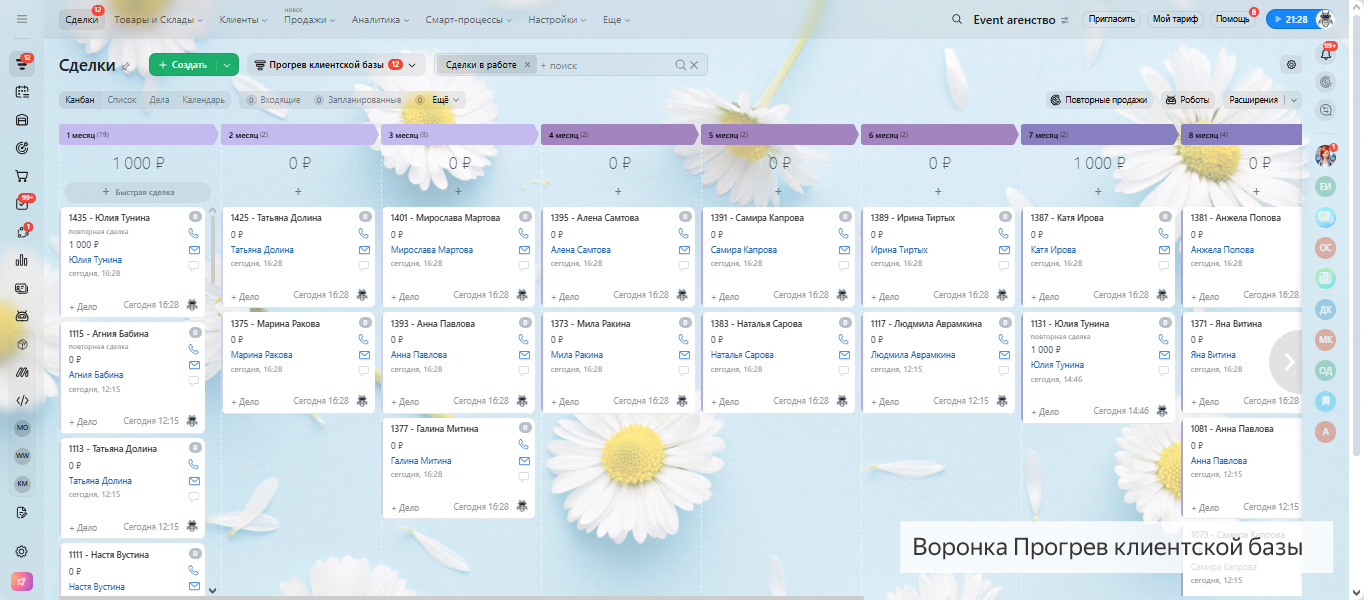Click comment icon on deal 1395 card
The width and height of the screenshot is (1364, 600).
click(684, 266)
